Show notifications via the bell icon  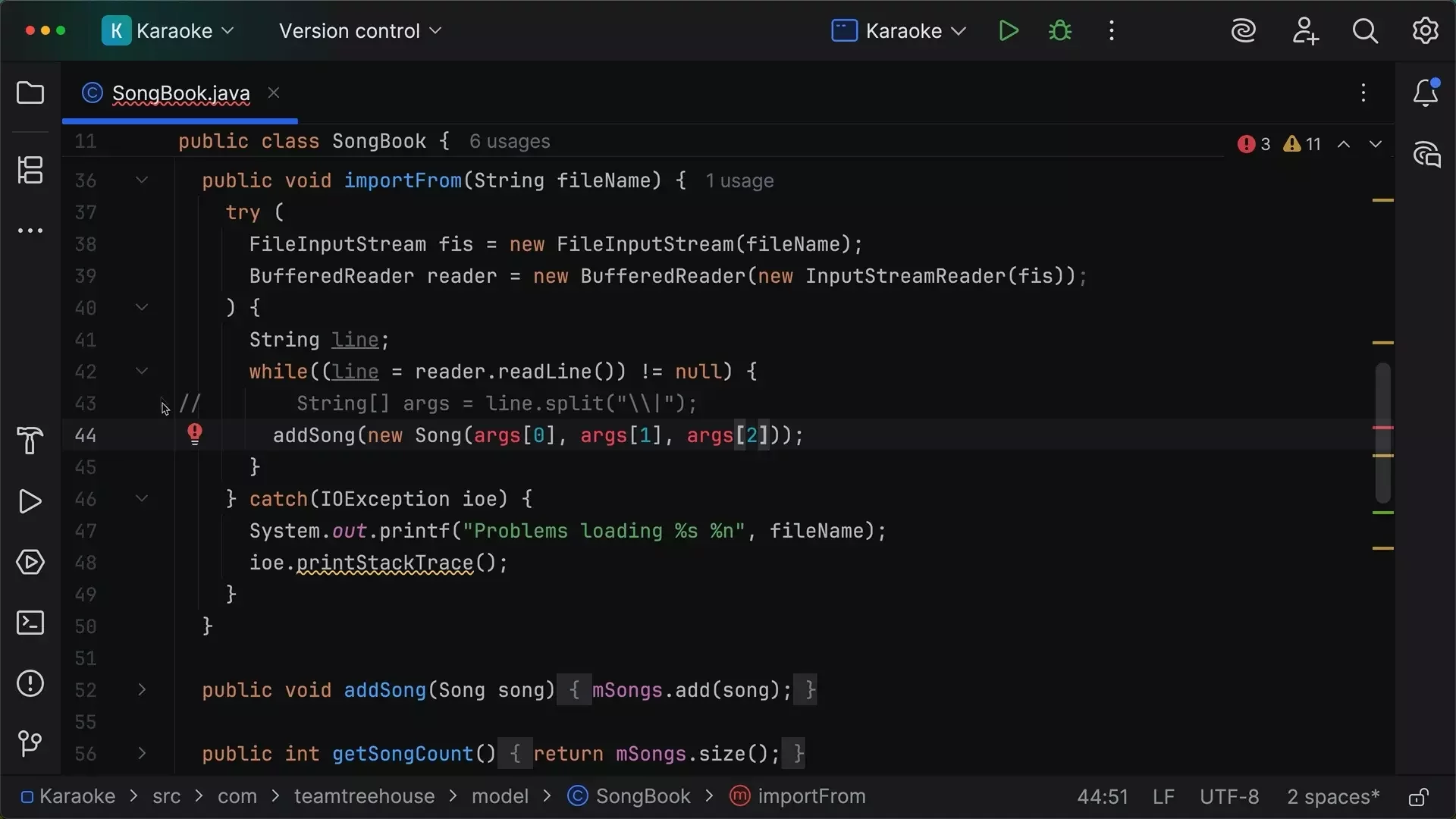(x=1426, y=93)
